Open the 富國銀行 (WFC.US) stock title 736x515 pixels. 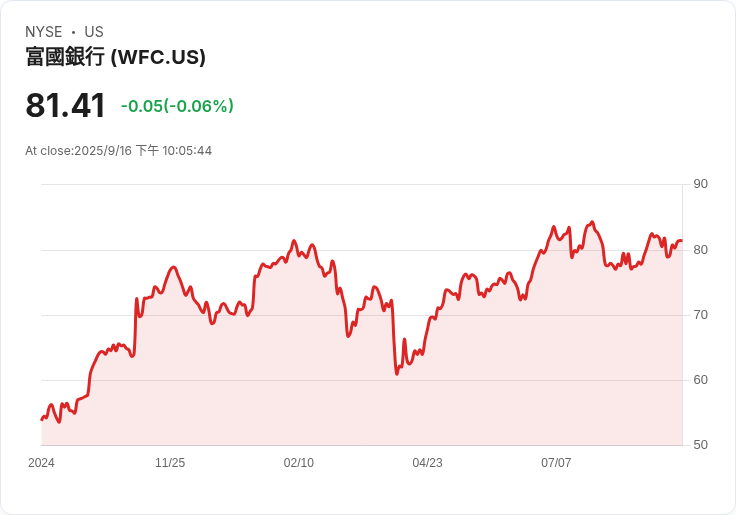tap(115, 57)
